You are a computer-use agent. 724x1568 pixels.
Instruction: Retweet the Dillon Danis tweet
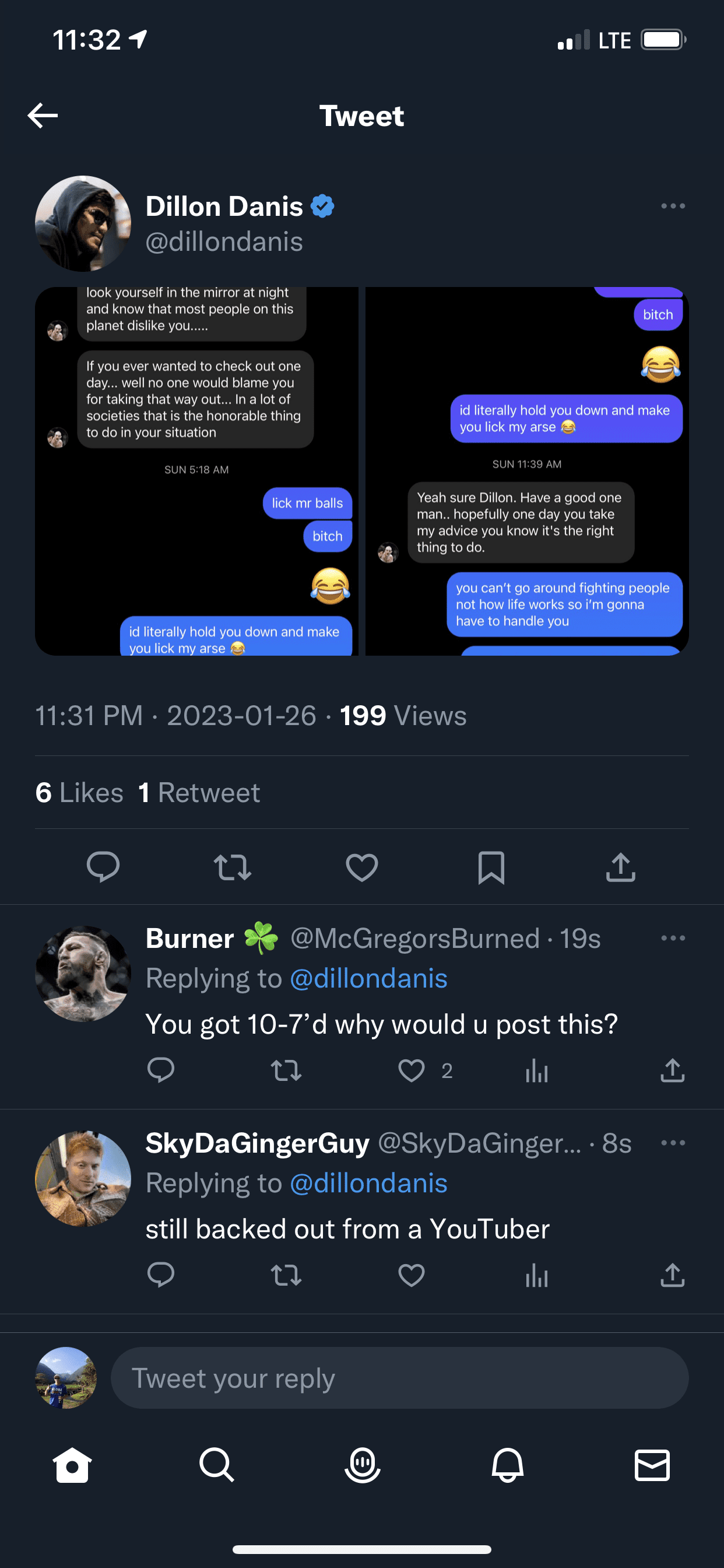(x=233, y=867)
